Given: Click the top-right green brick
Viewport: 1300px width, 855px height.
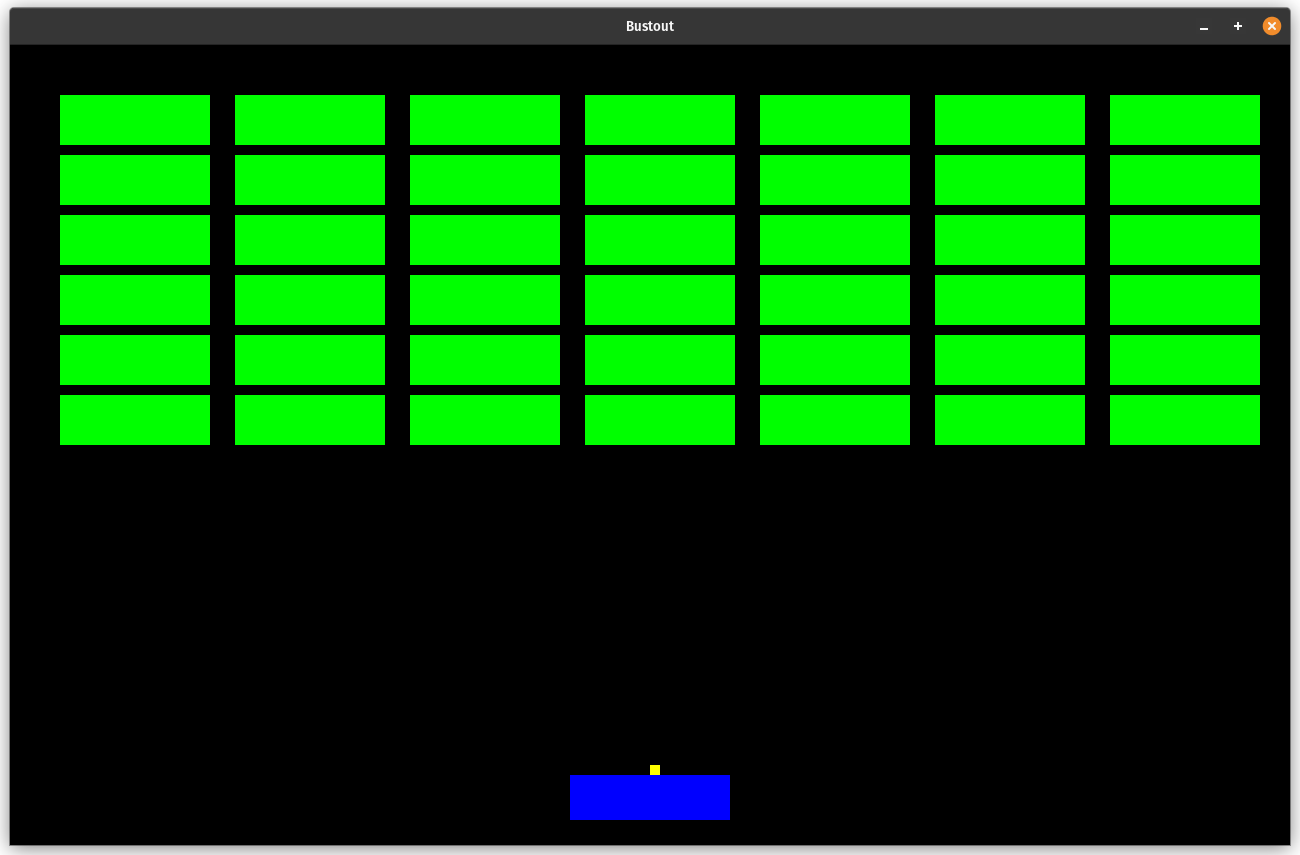Looking at the screenshot, I should pyautogui.click(x=1185, y=120).
